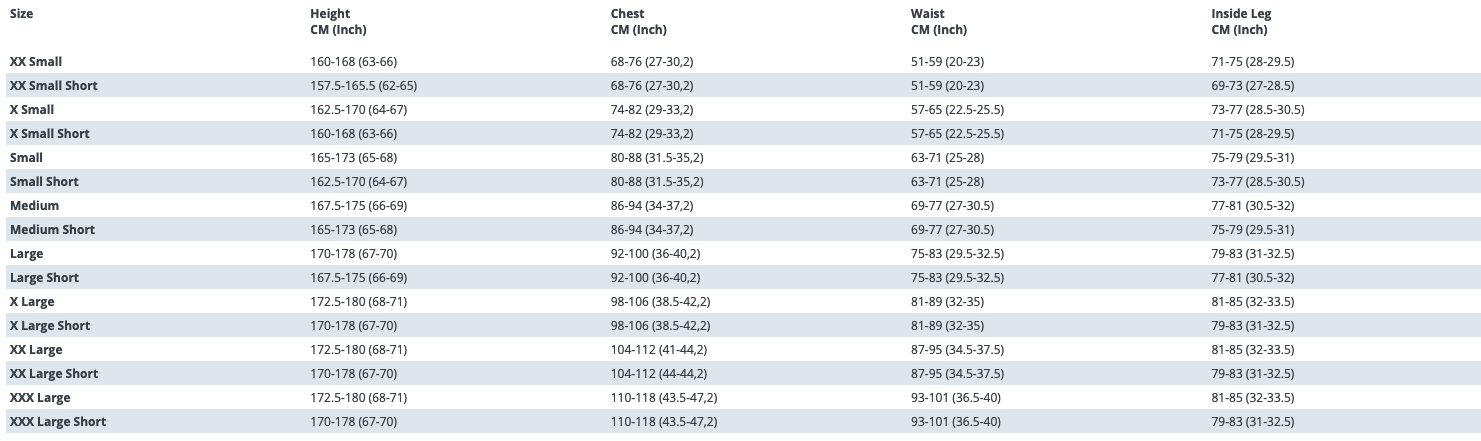Click the XXX Large Short row label
This screenshot has width=1481, height=441.
(58, 422)
